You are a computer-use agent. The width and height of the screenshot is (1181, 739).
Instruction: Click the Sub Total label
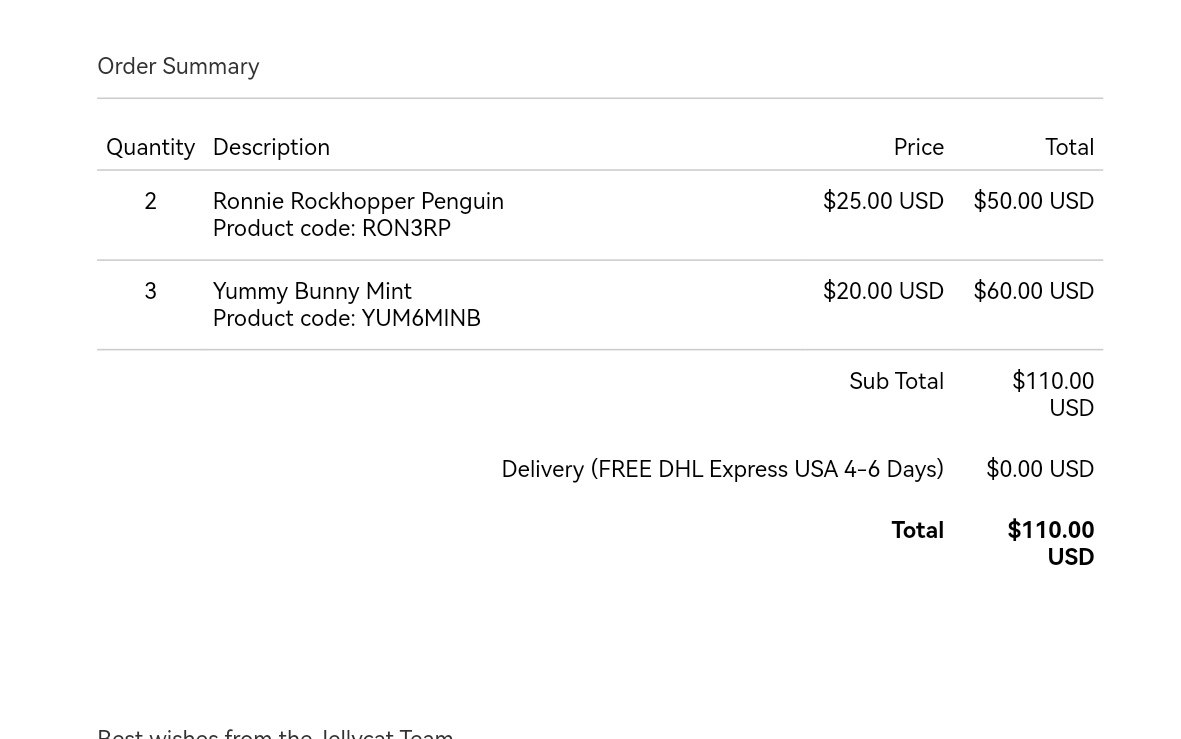pos(896,381)
